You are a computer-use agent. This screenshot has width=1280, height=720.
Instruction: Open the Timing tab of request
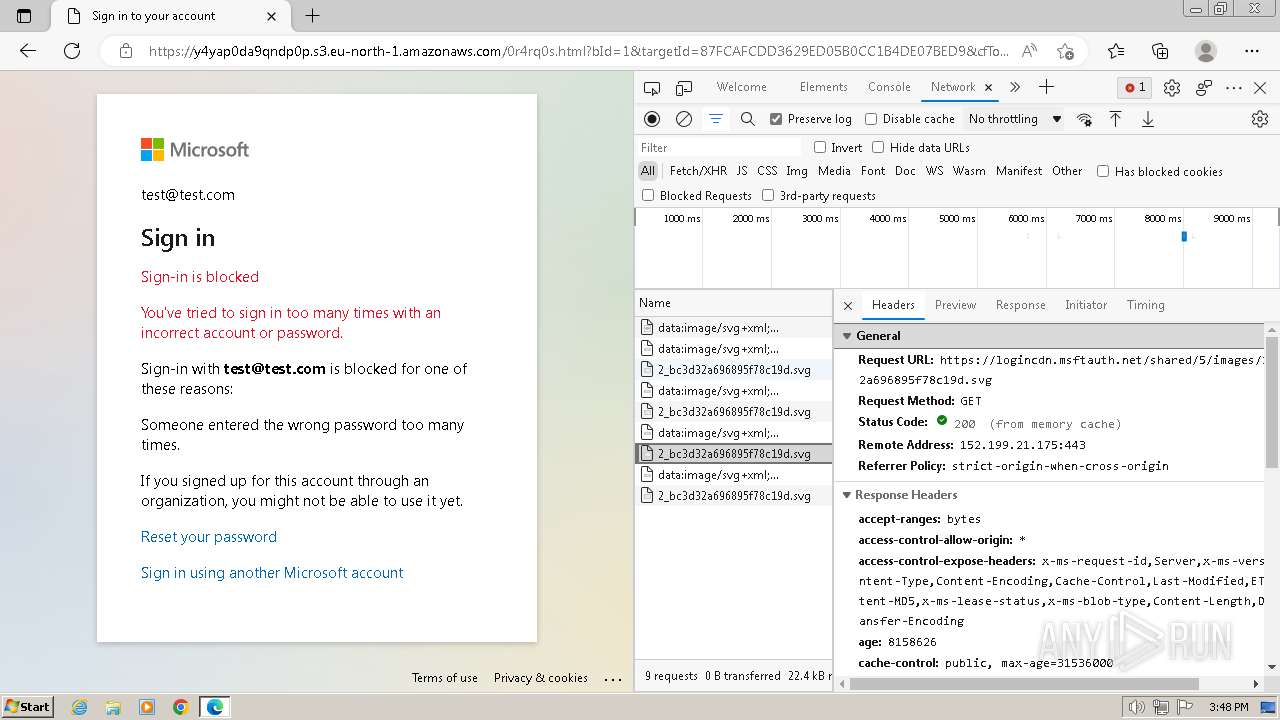point(1145,305)
